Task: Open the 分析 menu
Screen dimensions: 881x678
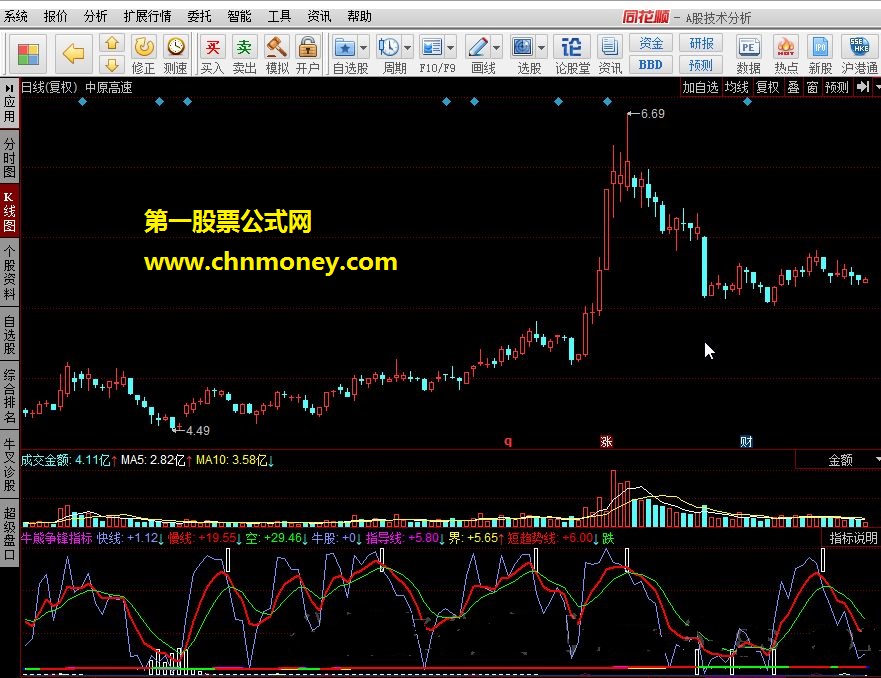Action: (95, 17)
